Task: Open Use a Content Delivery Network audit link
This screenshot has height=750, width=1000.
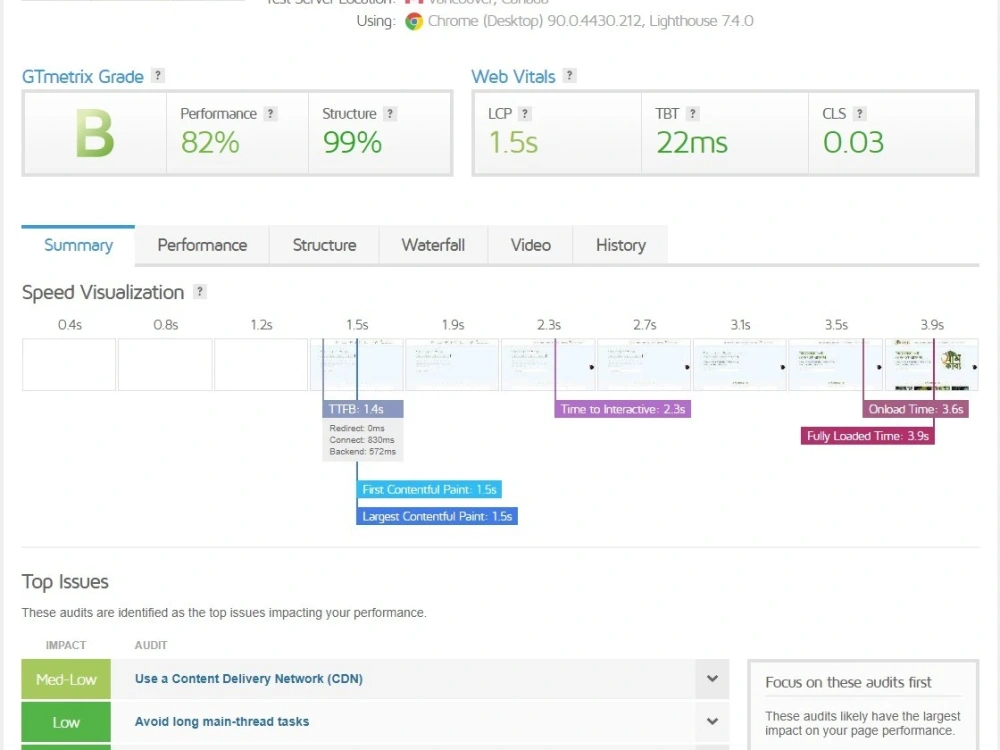Action: tap(249, 679)
